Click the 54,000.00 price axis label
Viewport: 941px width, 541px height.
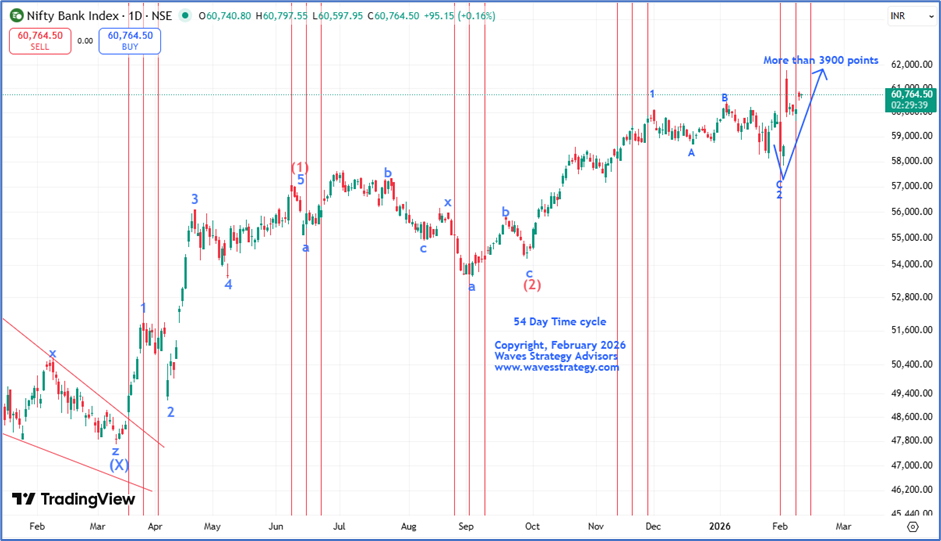(x=912, y=264)
